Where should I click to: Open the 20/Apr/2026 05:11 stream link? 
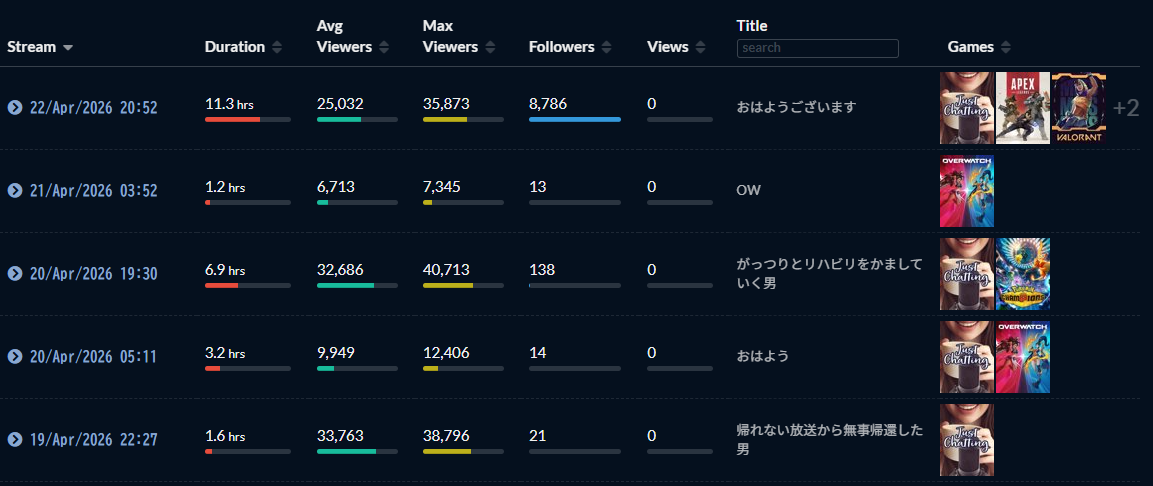coord(93,357)
